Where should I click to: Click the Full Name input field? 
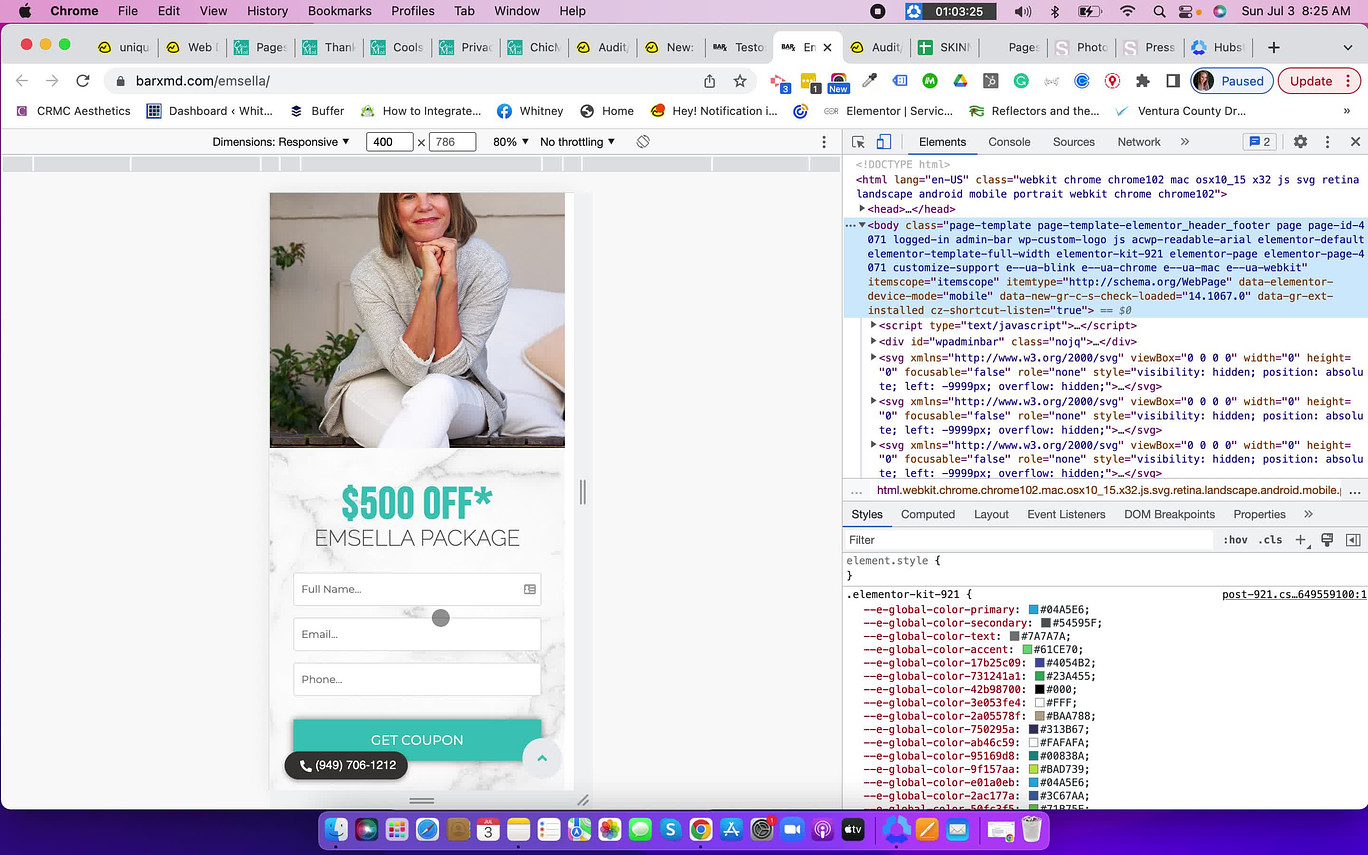click(x=417, y=589)
